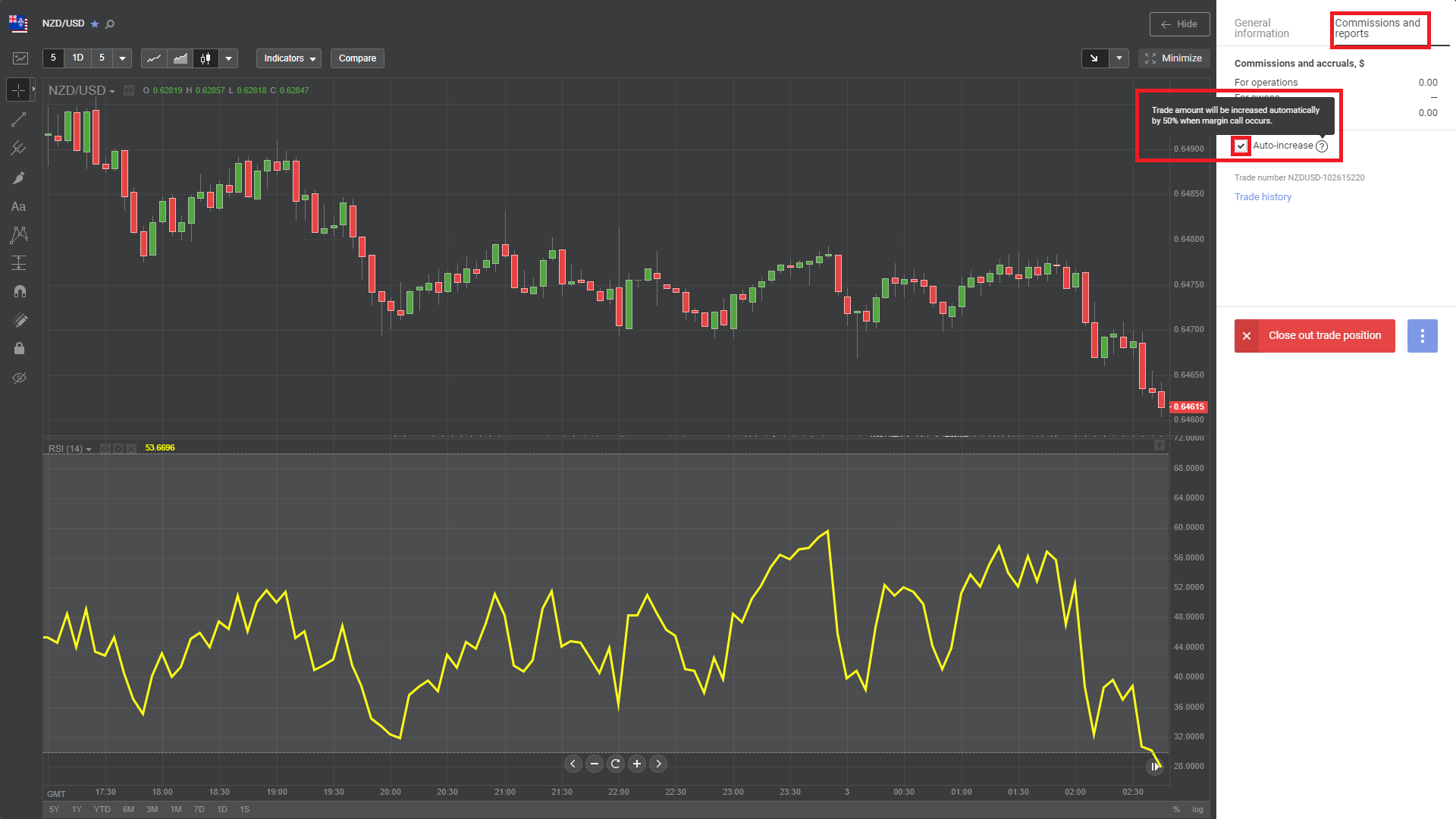
Task: Toggle hide all drawings eye icon
Action: click(19, 378)
